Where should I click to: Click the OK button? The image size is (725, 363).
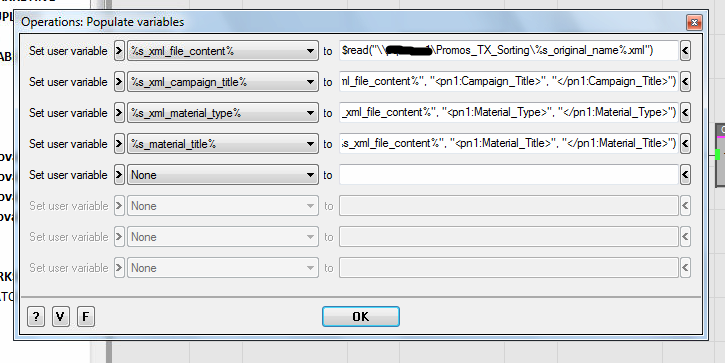click(361, 316)
